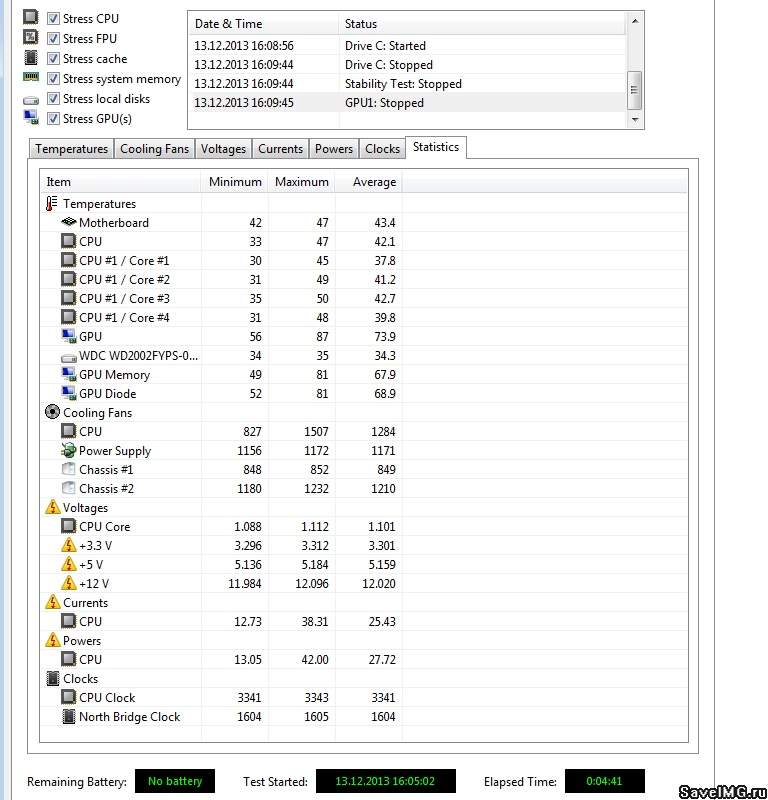Sort by the Minimum column header
This screenshot has width=768, height=800.
pos(235,182)
